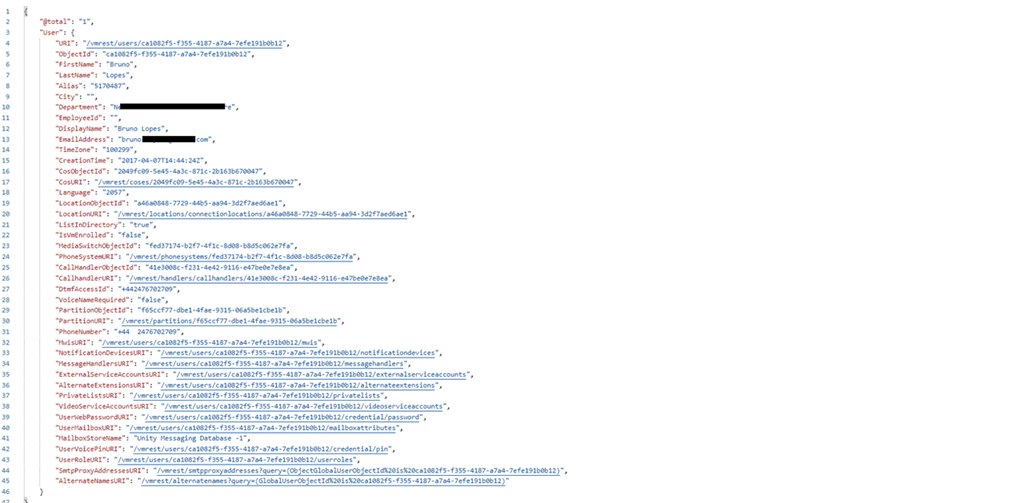
Task: Open the CallhandlerURI callhandlers link
Action: coord(260,278)
